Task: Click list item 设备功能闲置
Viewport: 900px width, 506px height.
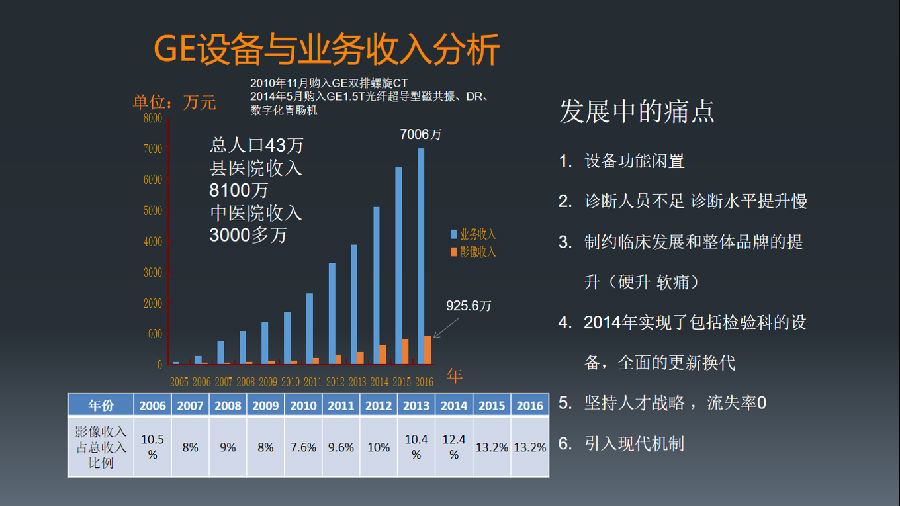Action: coord(634,161)
